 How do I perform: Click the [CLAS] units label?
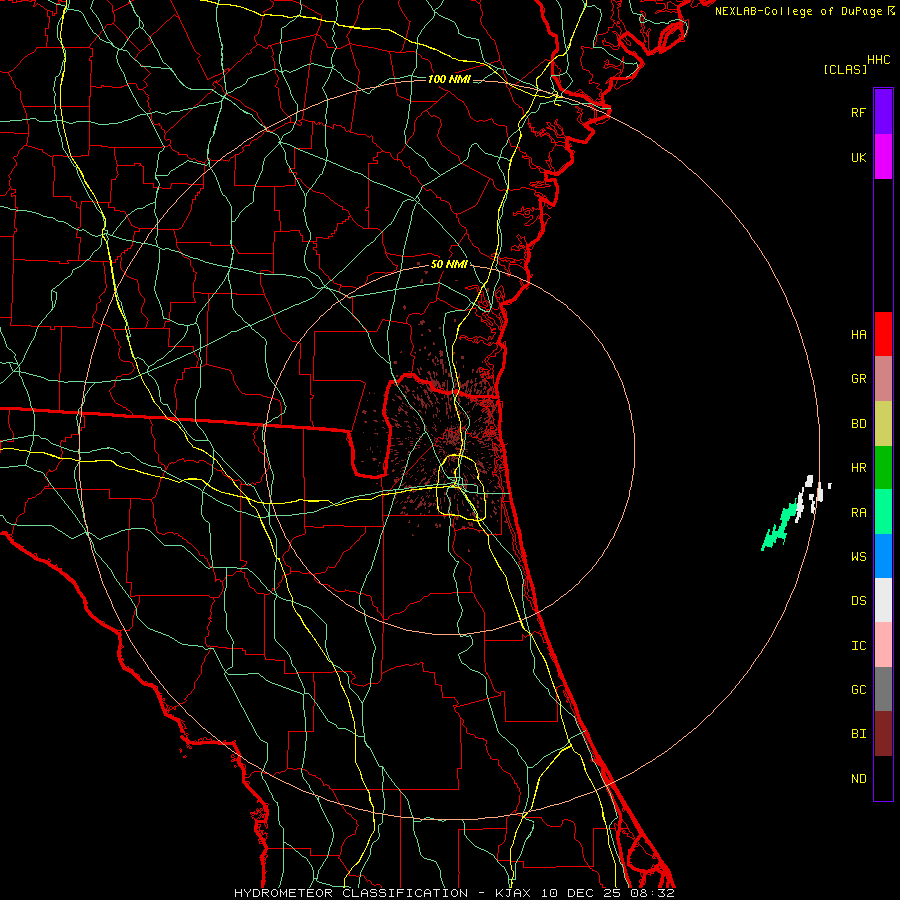pos(844,69)
